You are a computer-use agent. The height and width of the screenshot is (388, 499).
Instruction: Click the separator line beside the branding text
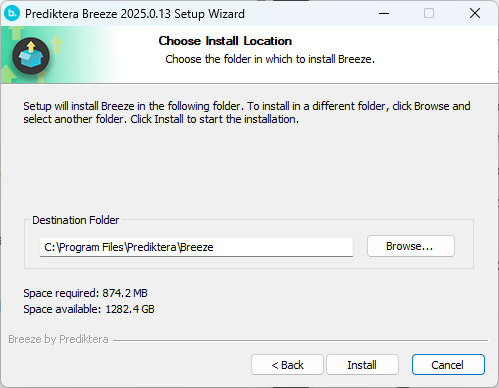300,340
